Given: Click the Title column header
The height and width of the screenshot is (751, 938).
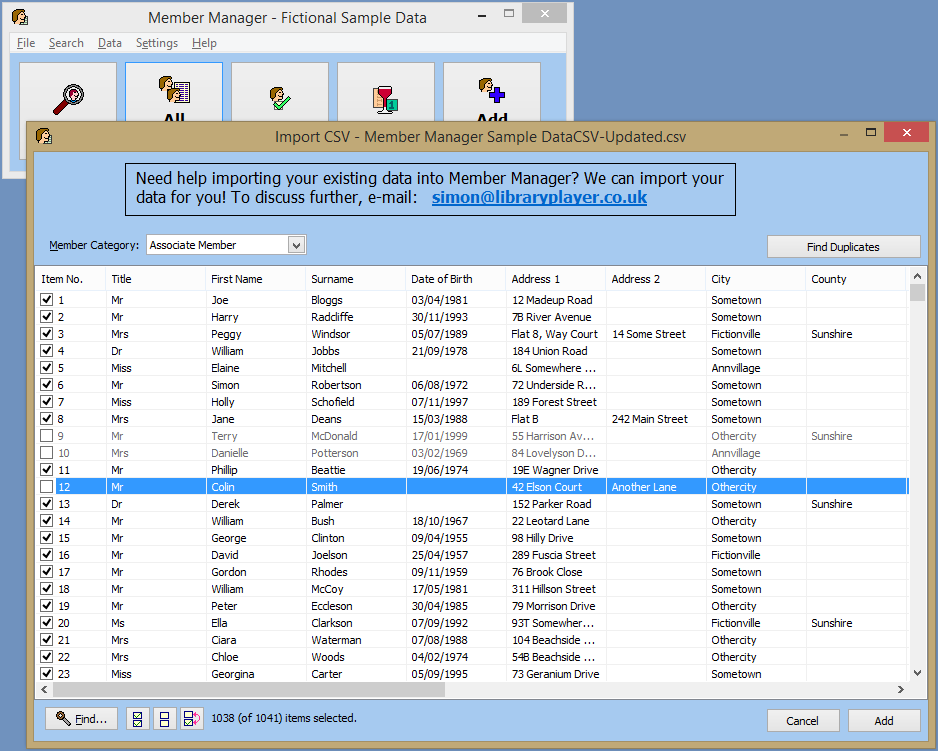Looking at the screenshot, I should [156, 279].
